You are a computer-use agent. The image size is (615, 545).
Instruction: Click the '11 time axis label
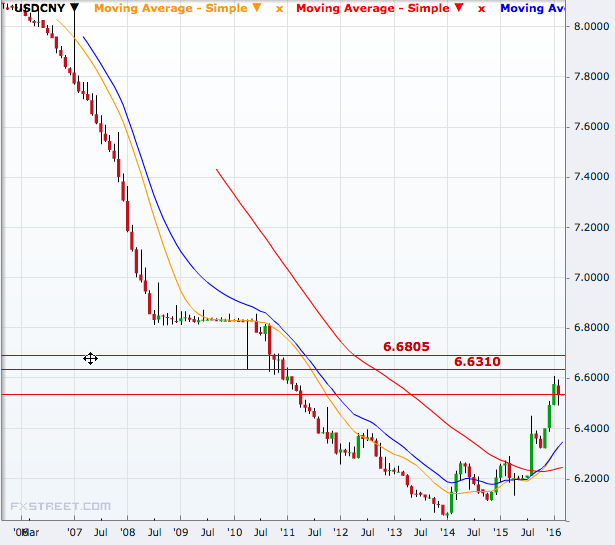(x=287, y=532)
